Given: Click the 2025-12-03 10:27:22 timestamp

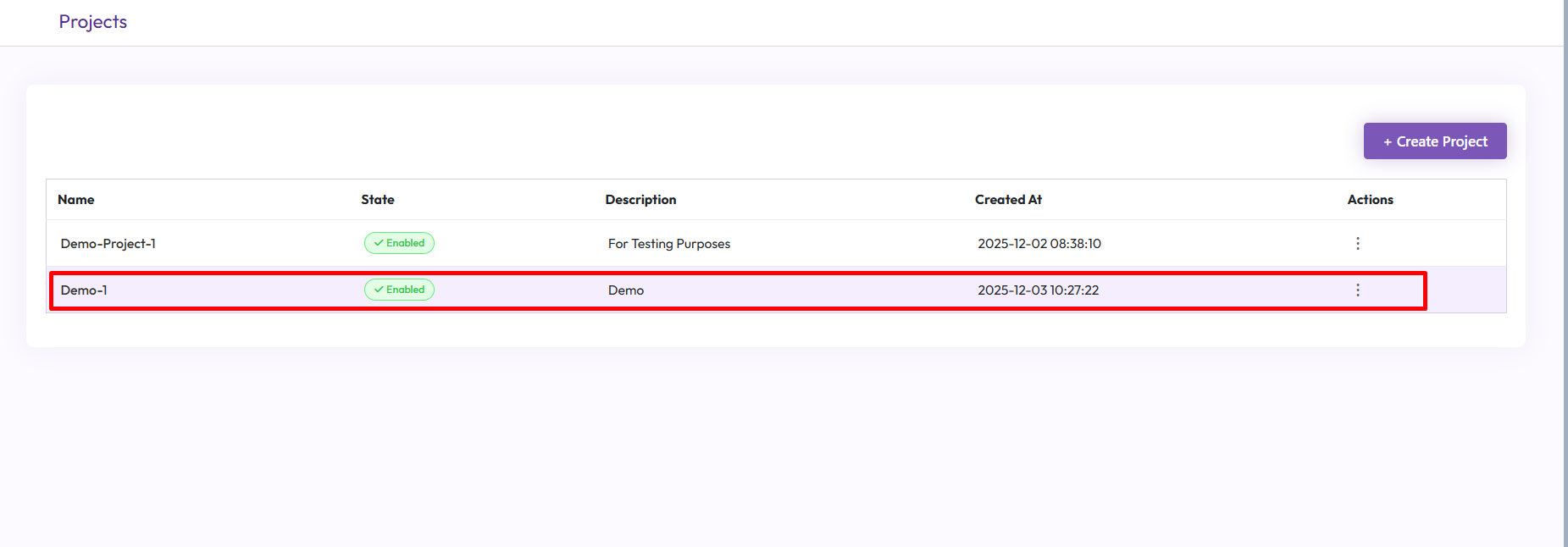Looking at the screenshot, I should (x=1038, y=290).
